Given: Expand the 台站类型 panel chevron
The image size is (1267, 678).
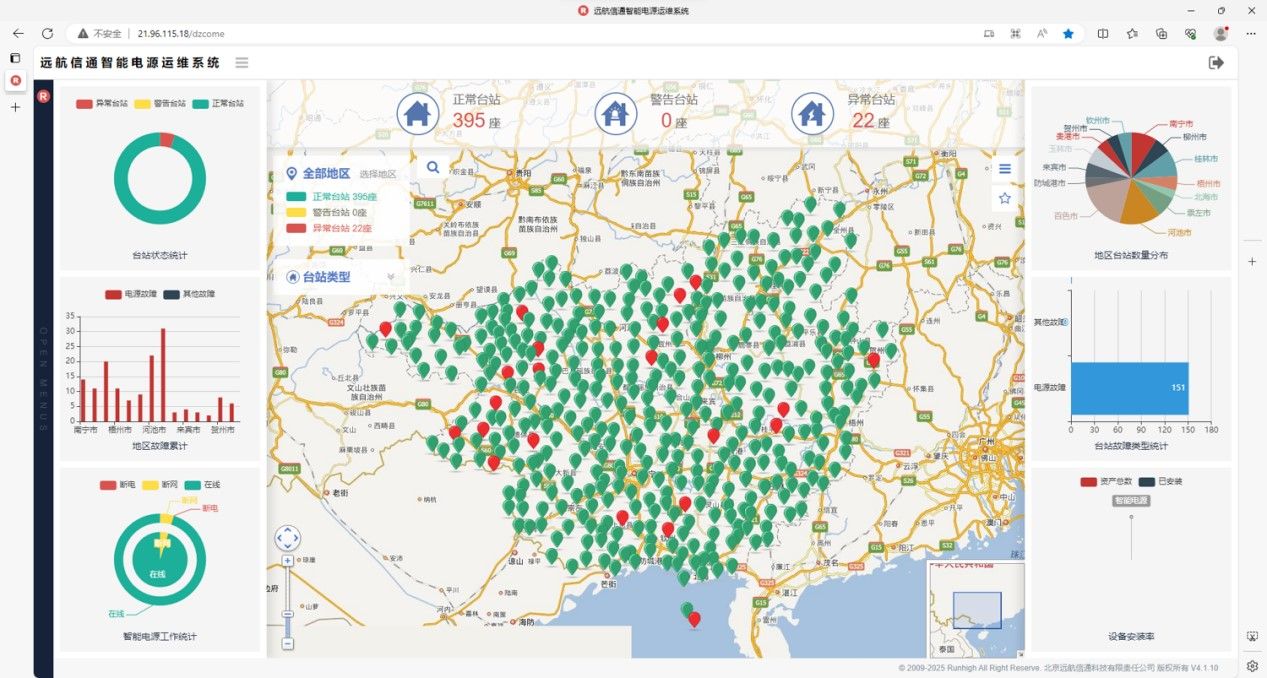Looking at the screenshot, I should (x=391, y=277).
